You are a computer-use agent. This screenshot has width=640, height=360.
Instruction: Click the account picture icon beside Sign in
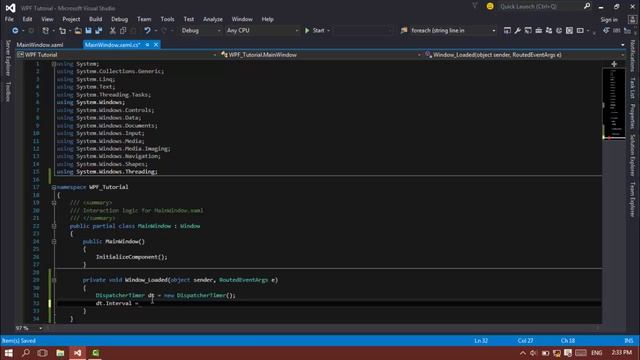632,20
